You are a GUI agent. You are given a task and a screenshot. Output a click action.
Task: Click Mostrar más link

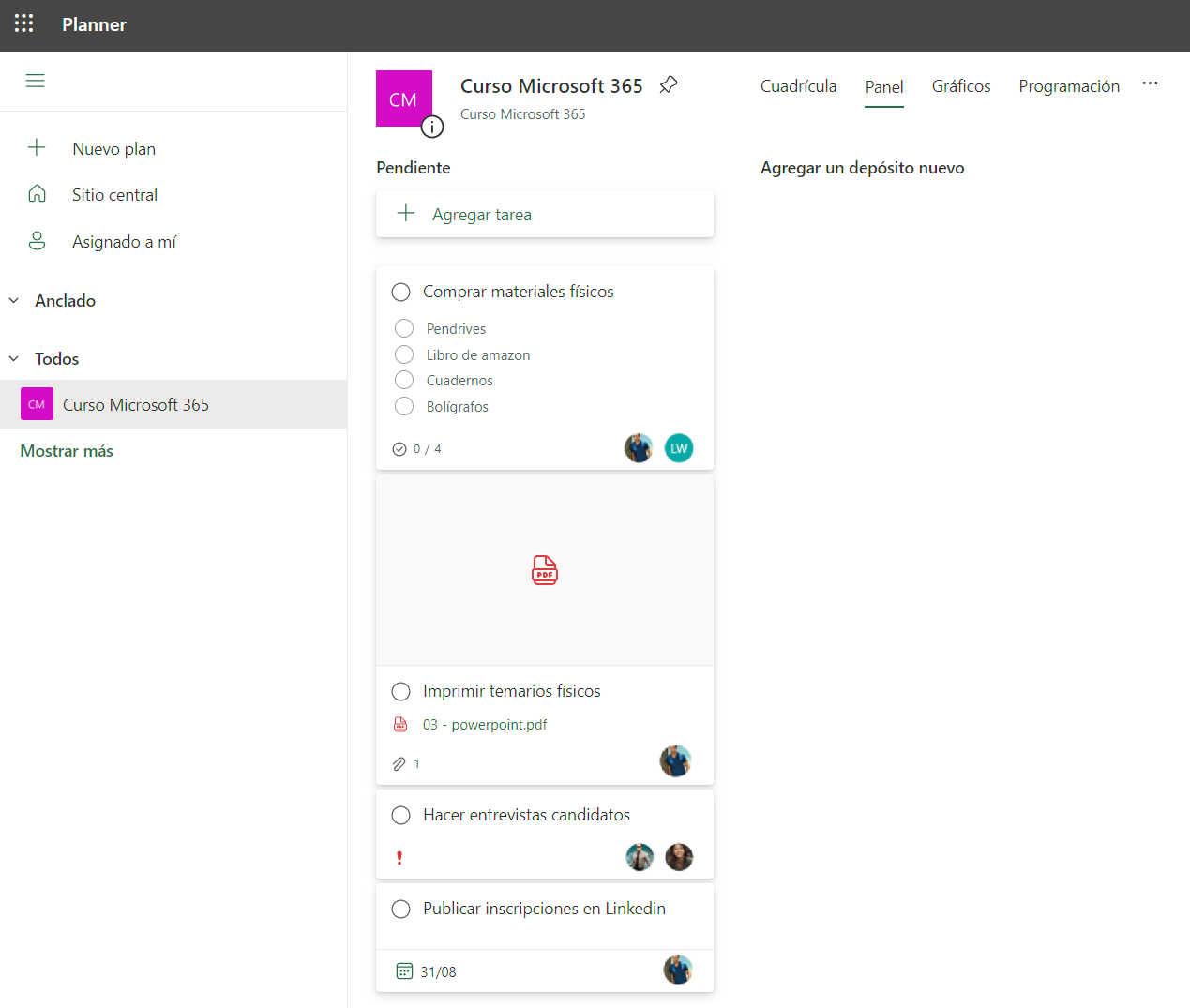coord(67,451)
